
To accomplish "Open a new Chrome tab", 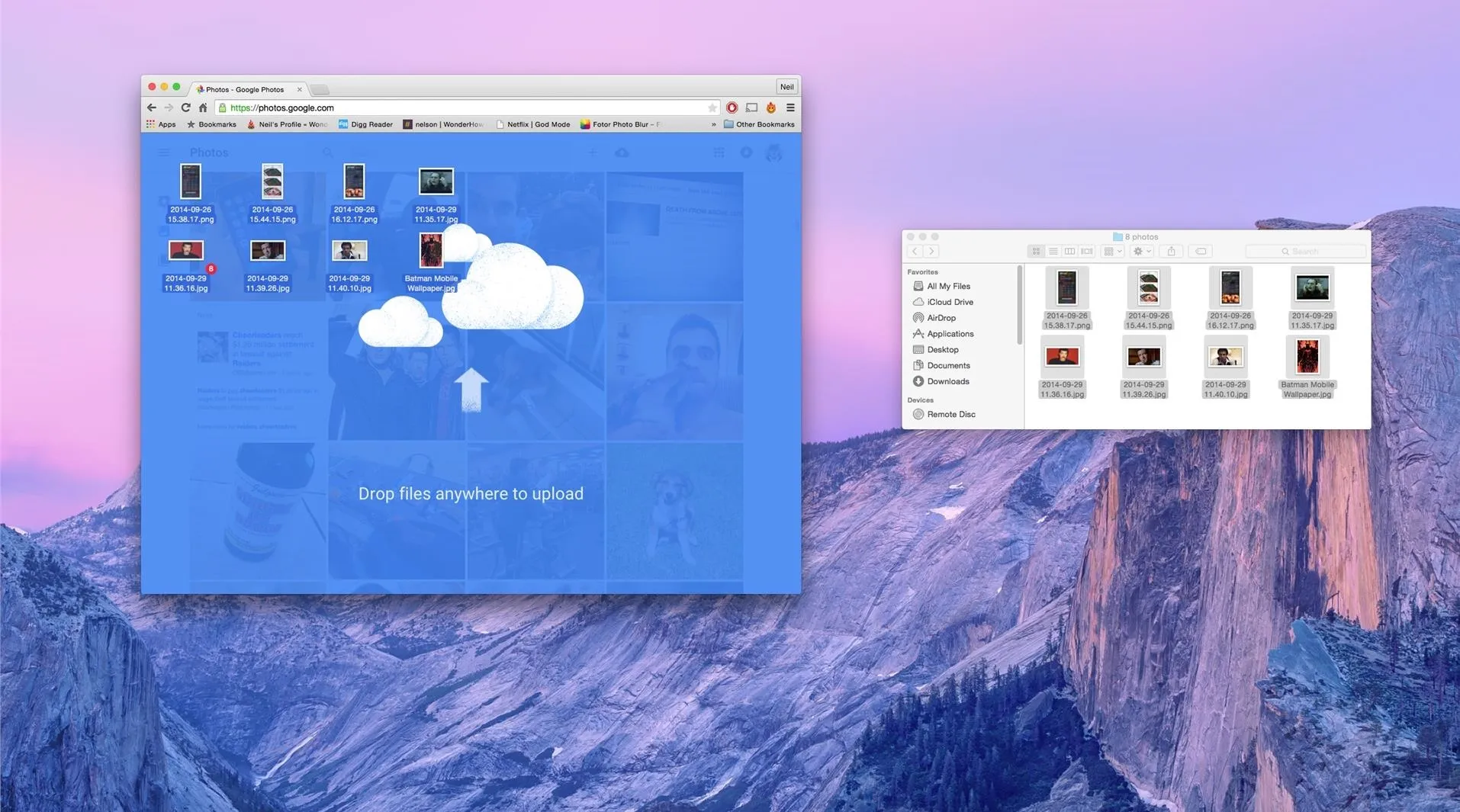I will (320, 90).
